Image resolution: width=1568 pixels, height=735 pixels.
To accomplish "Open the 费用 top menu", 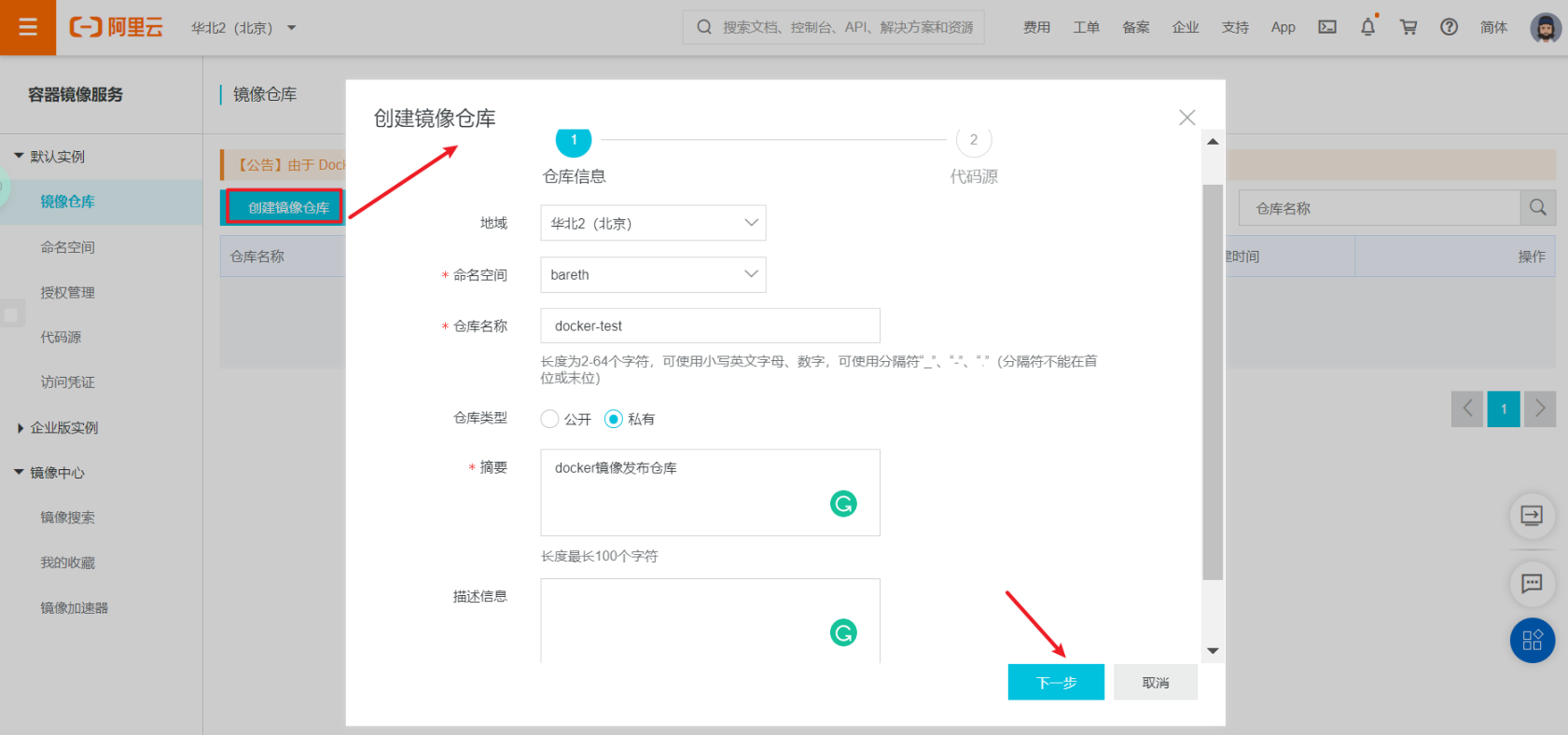I will point(1036,27).
